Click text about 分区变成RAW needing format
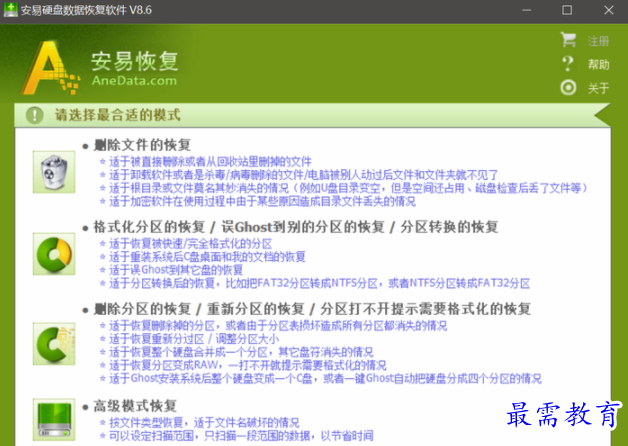Viewport: 628px width, 446px height. tap(248, 366)
